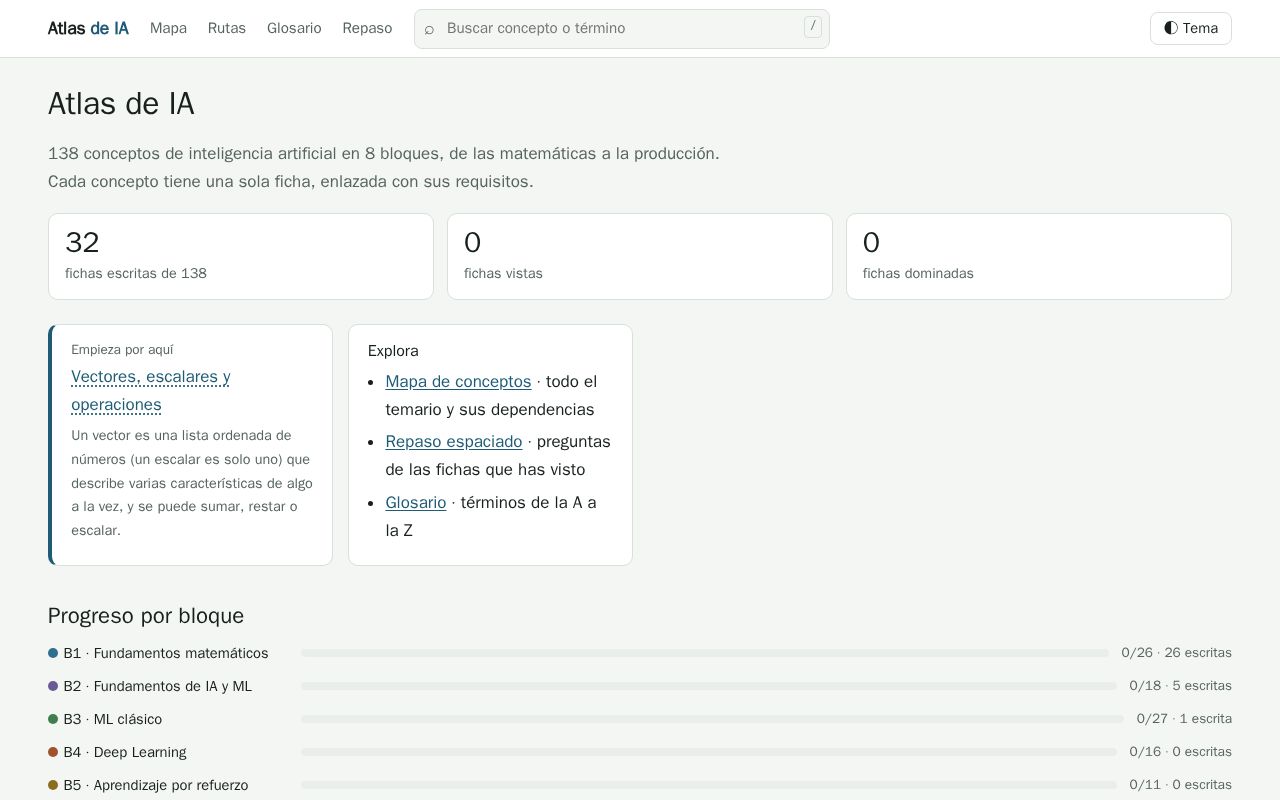The image size is (1280, 800).
Task: Select the B4 · Deep Learning label
Action: click(125, 752)
